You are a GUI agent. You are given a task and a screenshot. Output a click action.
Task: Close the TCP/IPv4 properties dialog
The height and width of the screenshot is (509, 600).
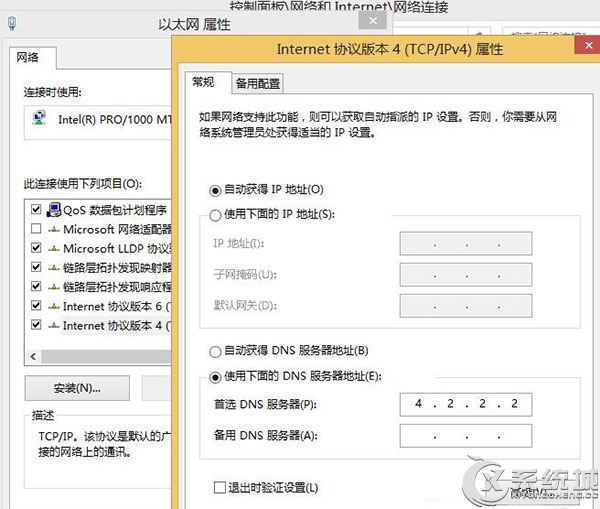tap(588, 46)
